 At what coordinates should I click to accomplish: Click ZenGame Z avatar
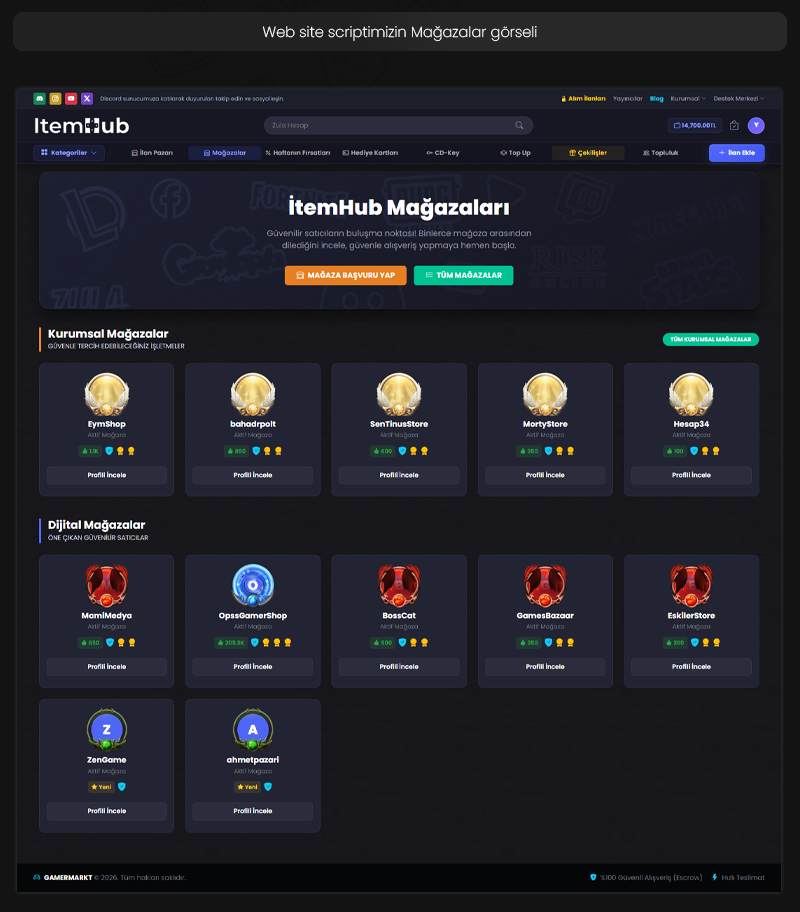click(x=106, y=730)
